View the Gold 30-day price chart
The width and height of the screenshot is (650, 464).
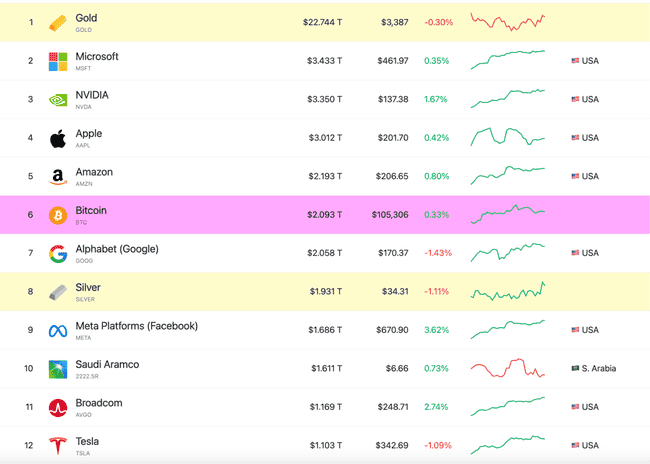coord(508,21)
